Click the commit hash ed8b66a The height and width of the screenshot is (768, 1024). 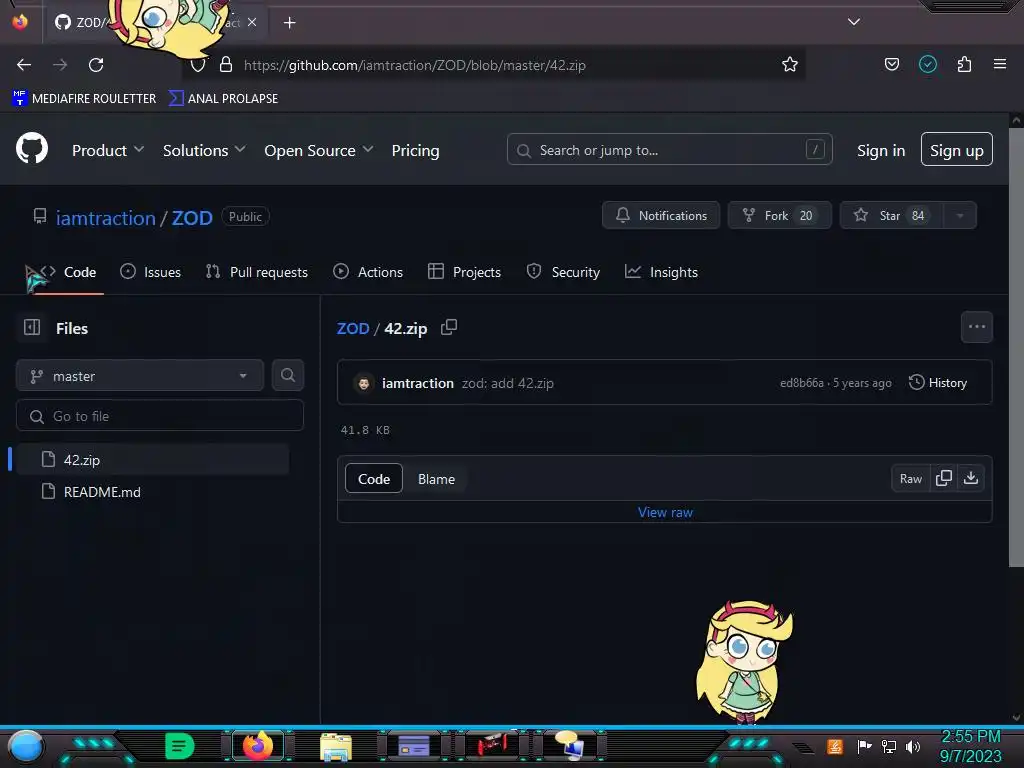[x=801, y=383]
